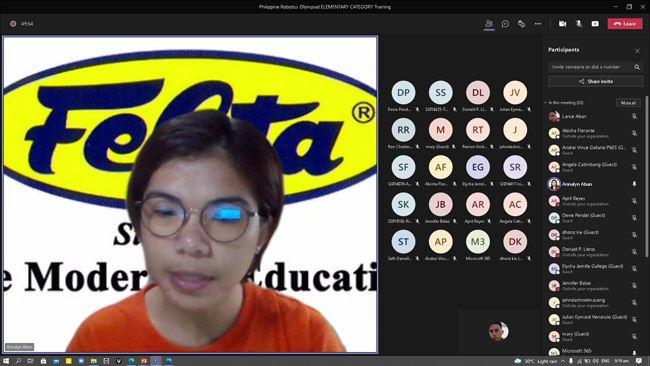Select the SK participant avatar tile
This screenshot has height=366, width=650.
click(403, 204)
